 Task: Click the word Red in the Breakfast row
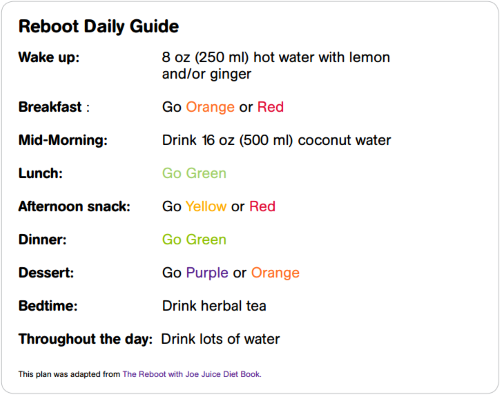[x=271, y=107]
